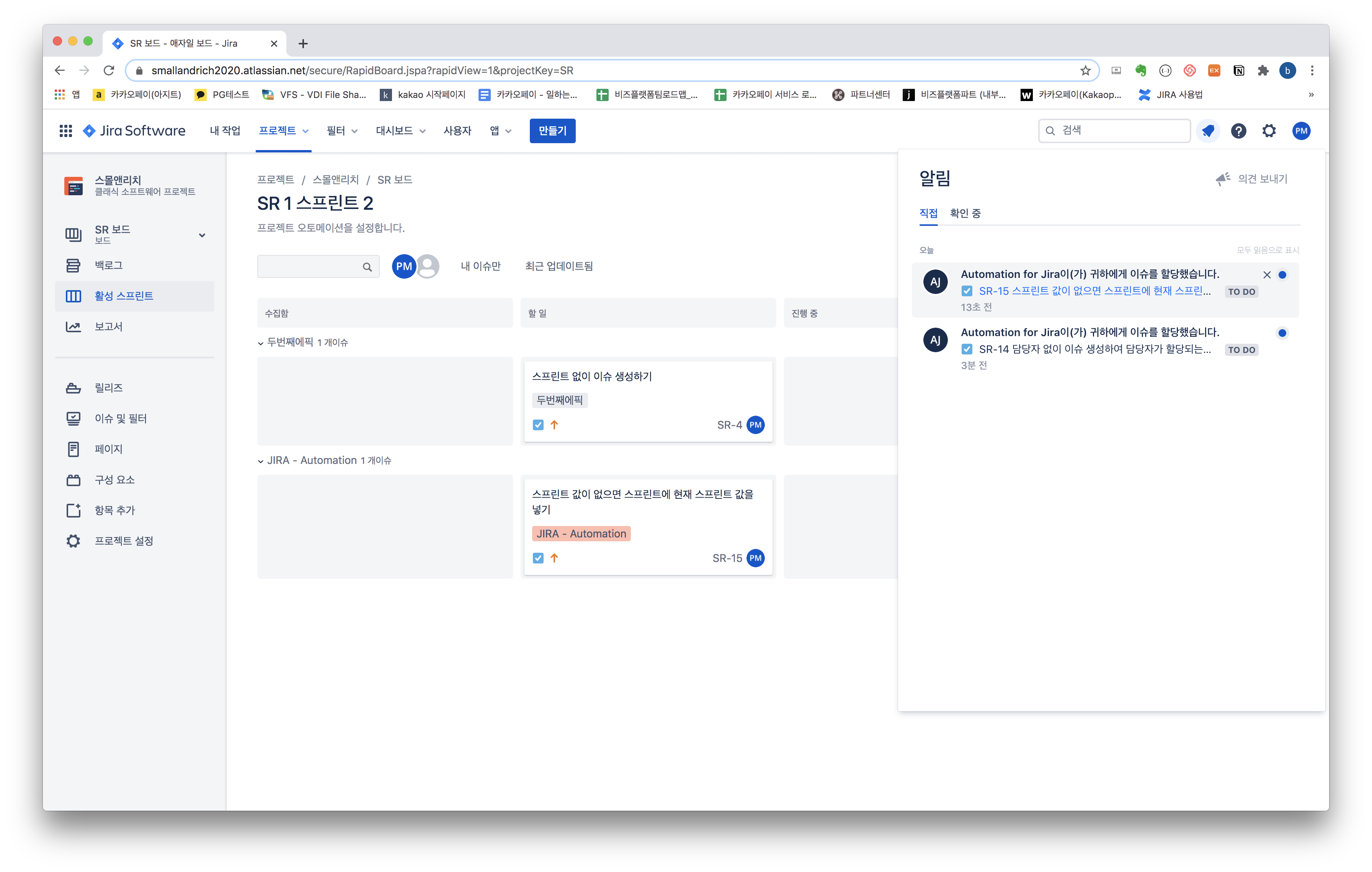Collapse the 두번째에픽 swimlane
The height and width of the screenshot is (872, 1372).
tap(261, 343)
